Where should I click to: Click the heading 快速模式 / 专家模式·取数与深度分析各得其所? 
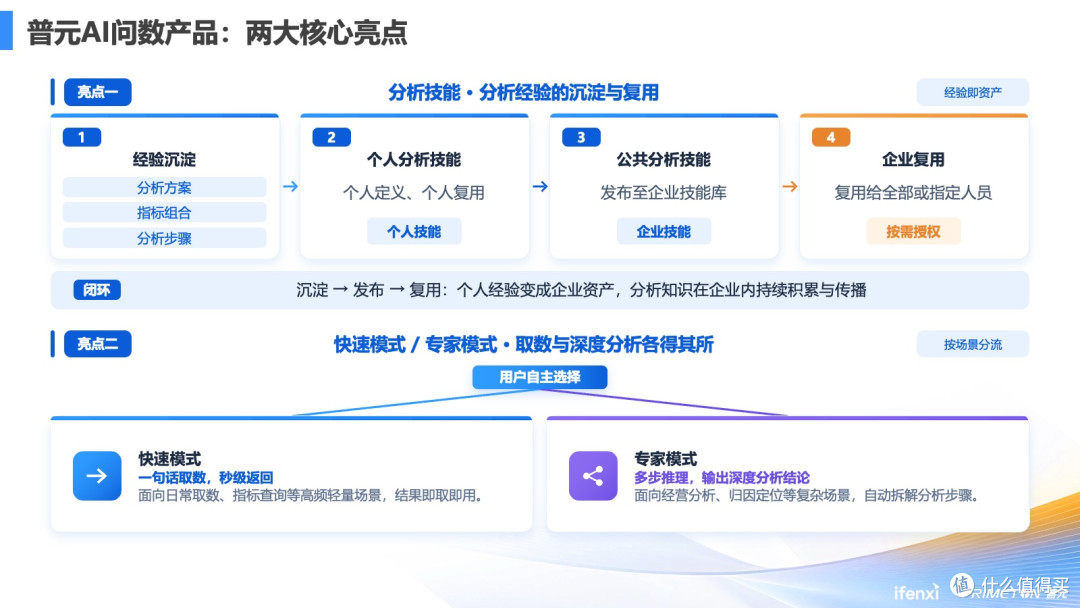coord(523,344)
